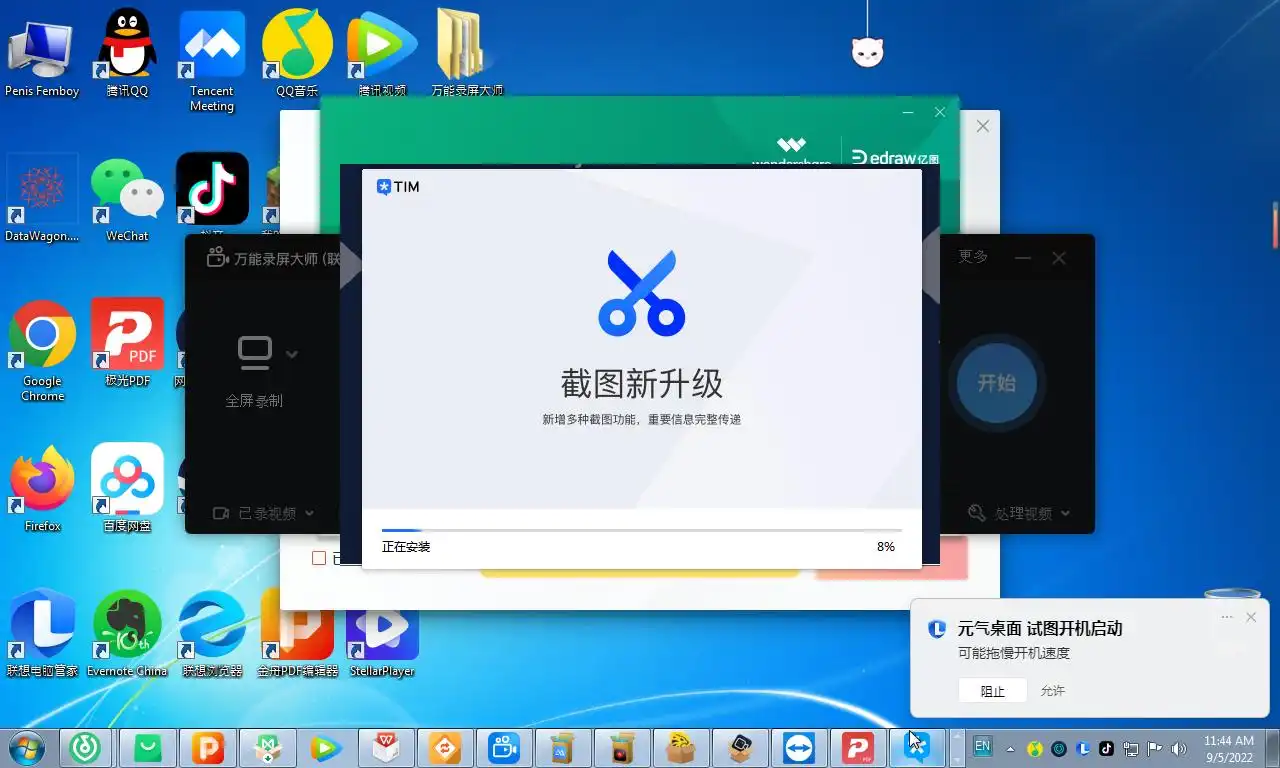Select the 全屏录制 monitor icon
This screenshot has width=1280, height=768.
254,353
